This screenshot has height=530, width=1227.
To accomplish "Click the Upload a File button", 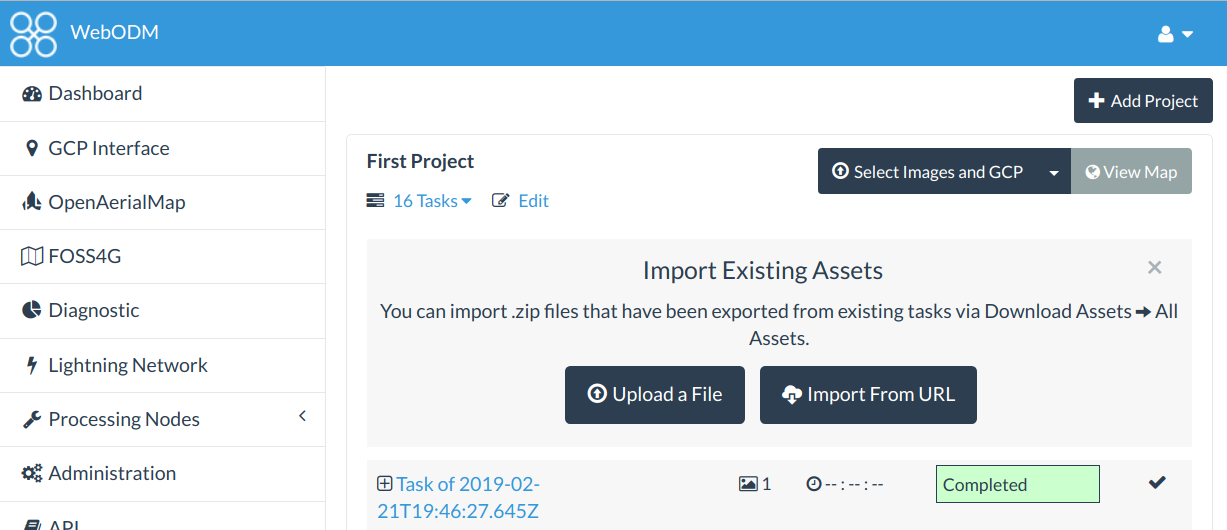I will pos(655,395).
